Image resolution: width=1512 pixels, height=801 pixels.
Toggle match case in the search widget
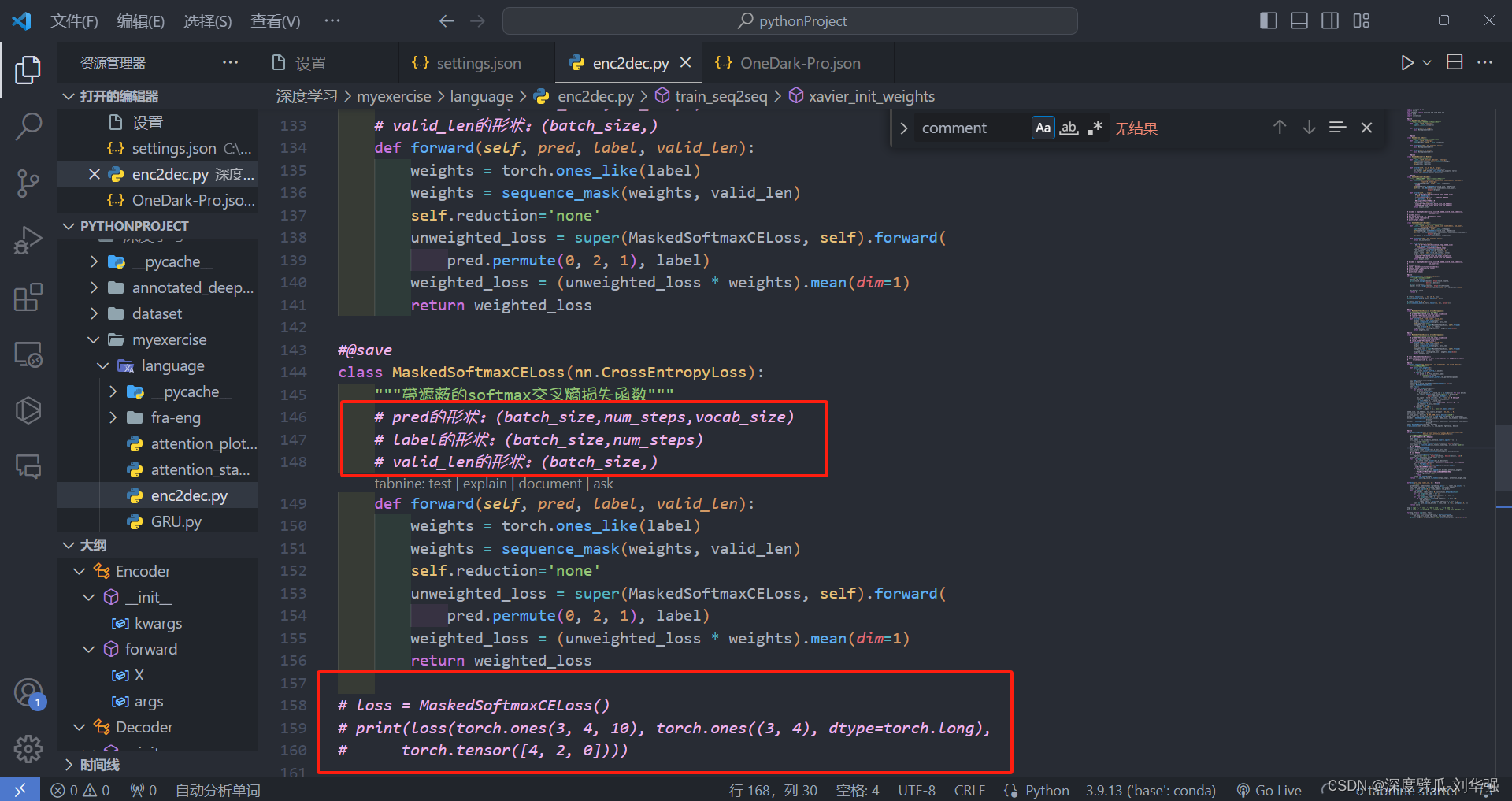tap(1042, 128)
